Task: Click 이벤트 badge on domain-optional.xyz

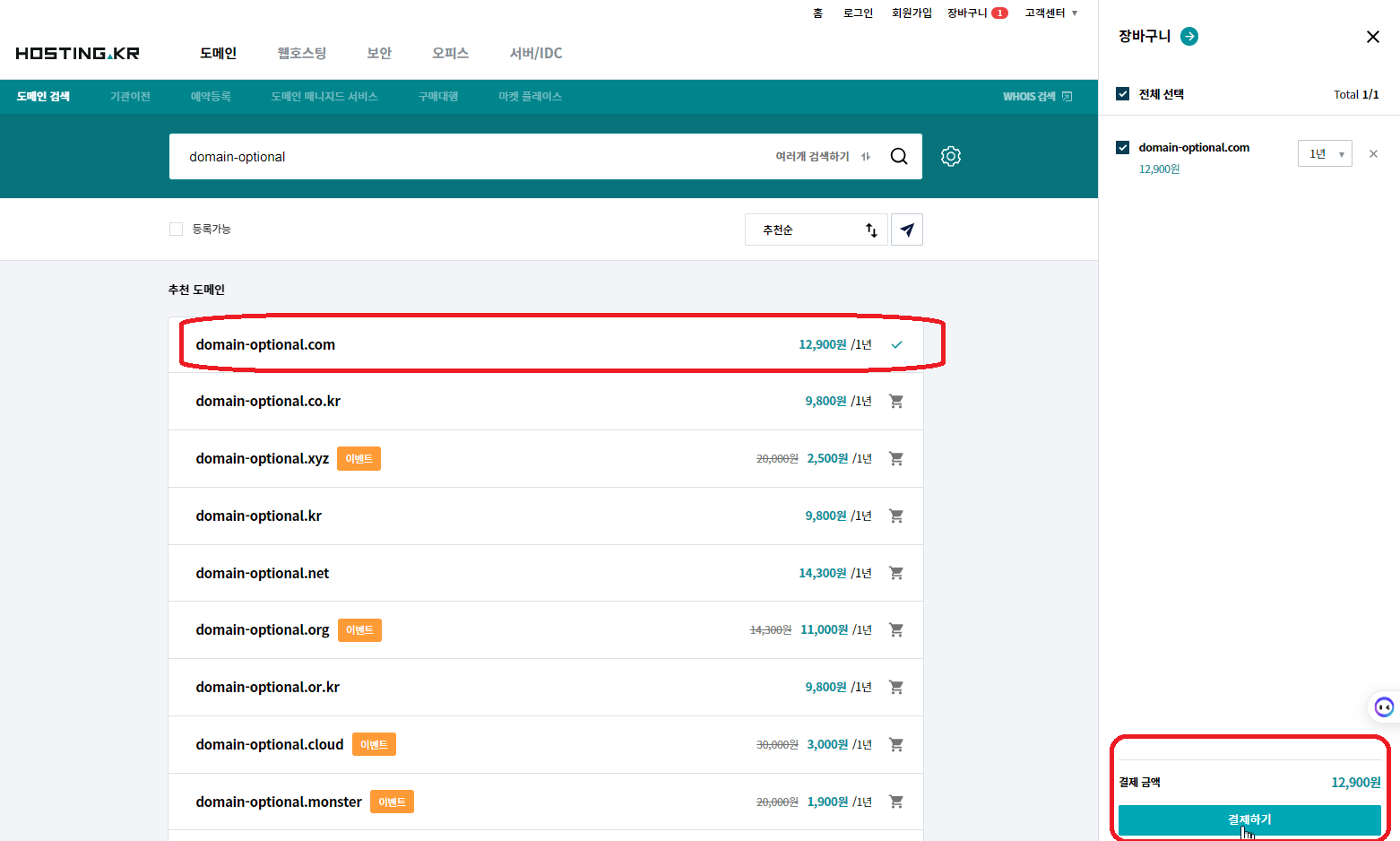Action: pyautogui.click(x=359, y=458)
